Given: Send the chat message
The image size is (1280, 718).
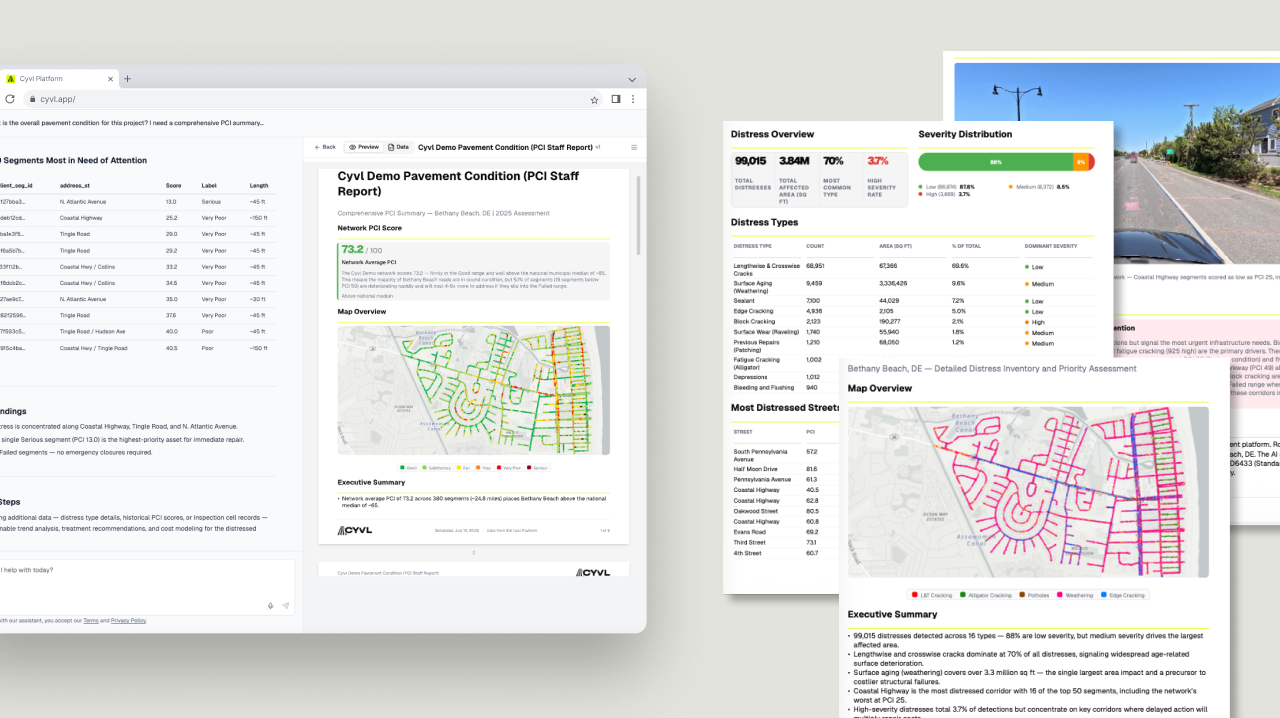Looking at the screenshot, I should (285, 605).
